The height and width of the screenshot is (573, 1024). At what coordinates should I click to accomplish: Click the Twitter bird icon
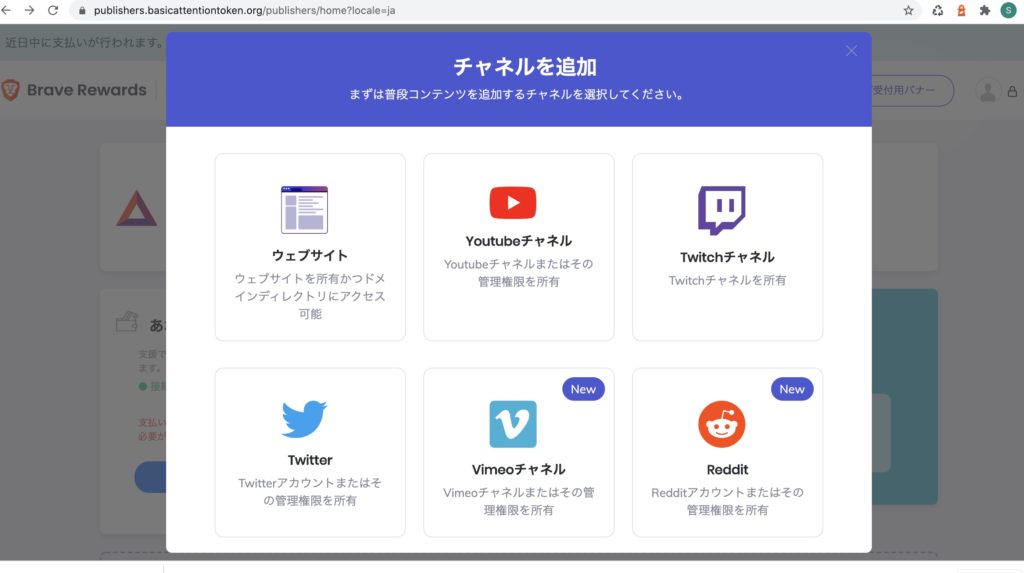(304, 419)
